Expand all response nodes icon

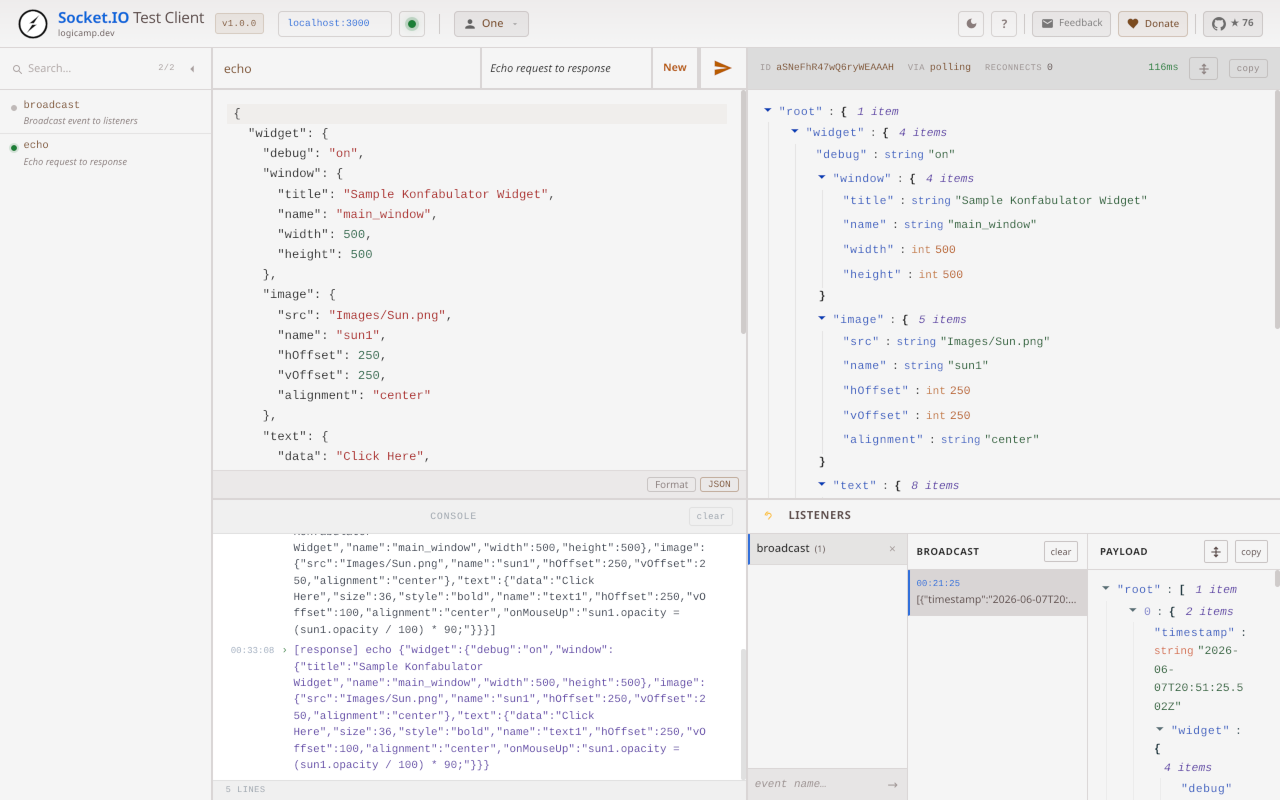(x=1203, y=68)
